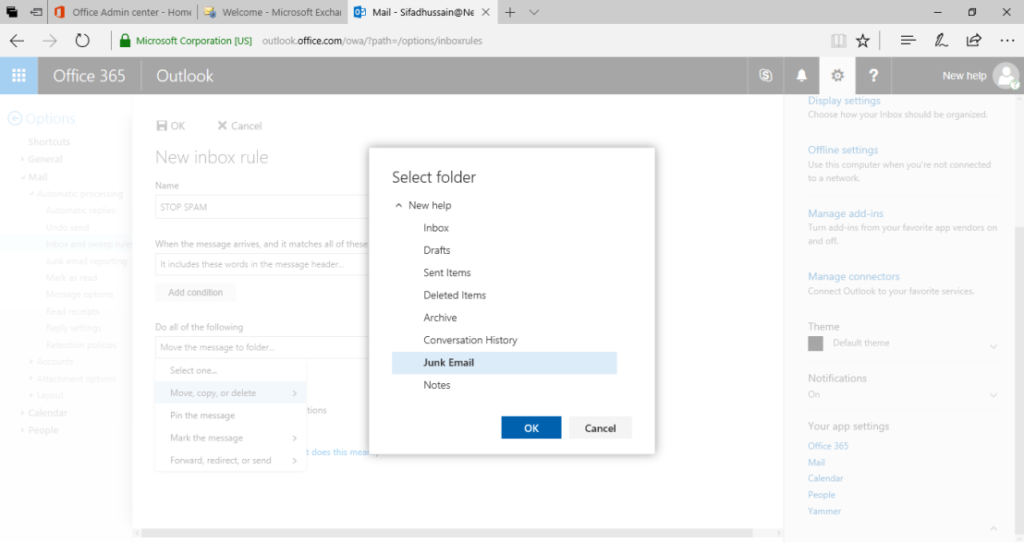Click the horizontal scrollbar at the bottom
Viewport: 1024px width, 542px height.
coord(447,533)
